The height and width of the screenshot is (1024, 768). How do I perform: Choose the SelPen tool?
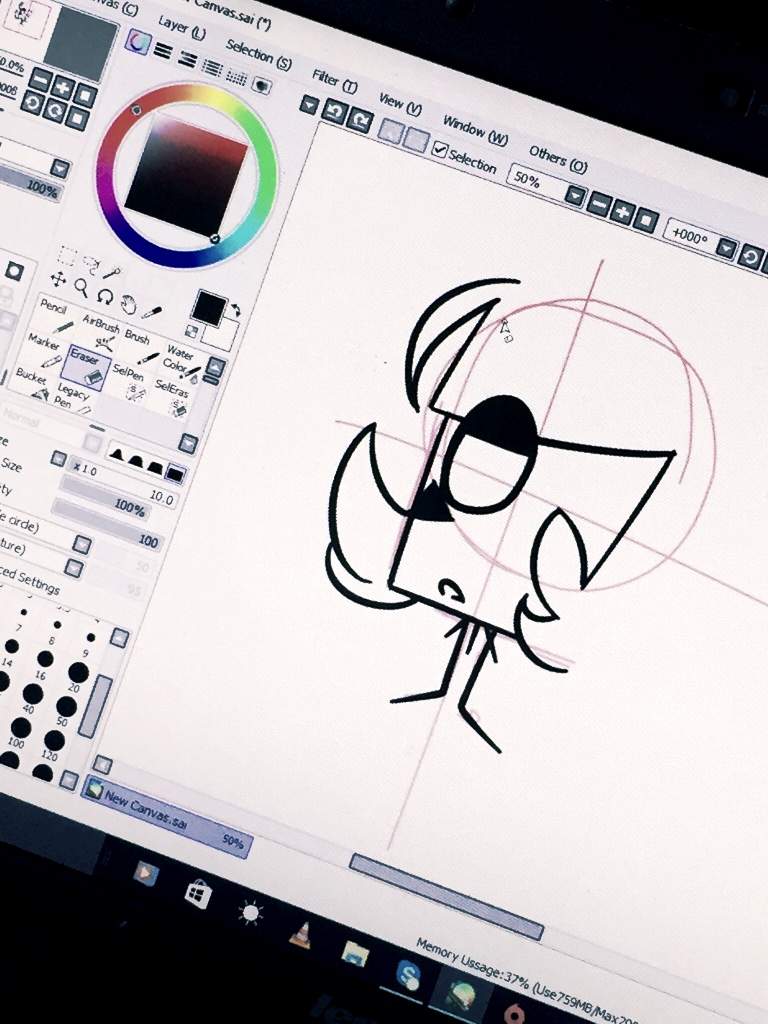point(131,381)
